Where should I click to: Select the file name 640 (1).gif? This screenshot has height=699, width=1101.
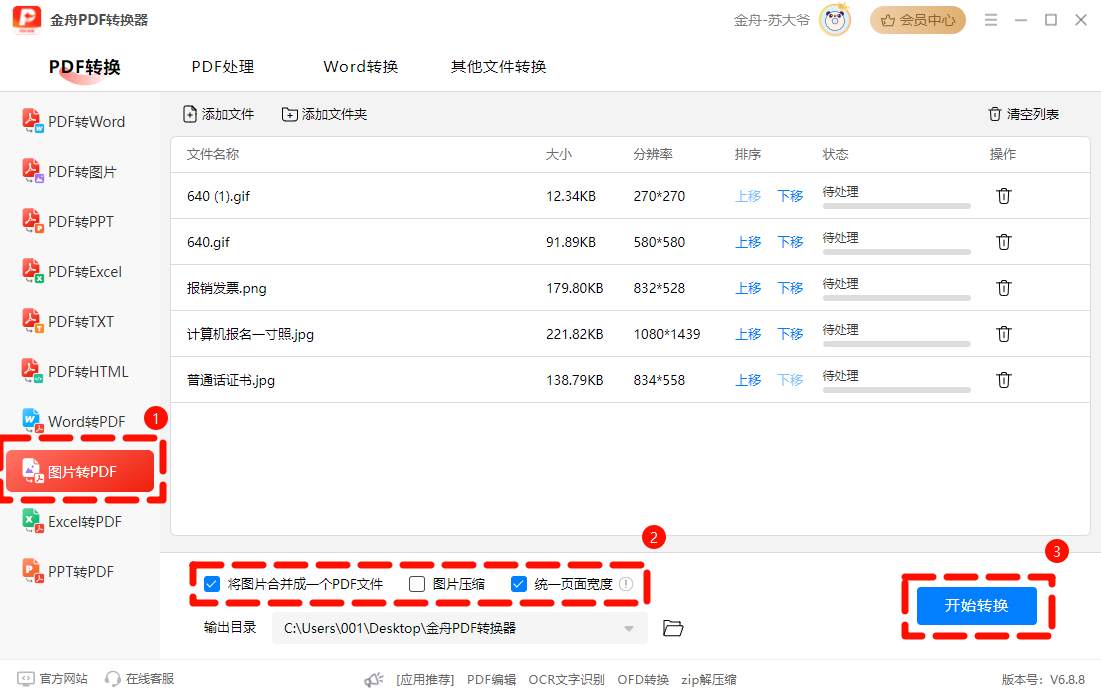click(218, 196)
